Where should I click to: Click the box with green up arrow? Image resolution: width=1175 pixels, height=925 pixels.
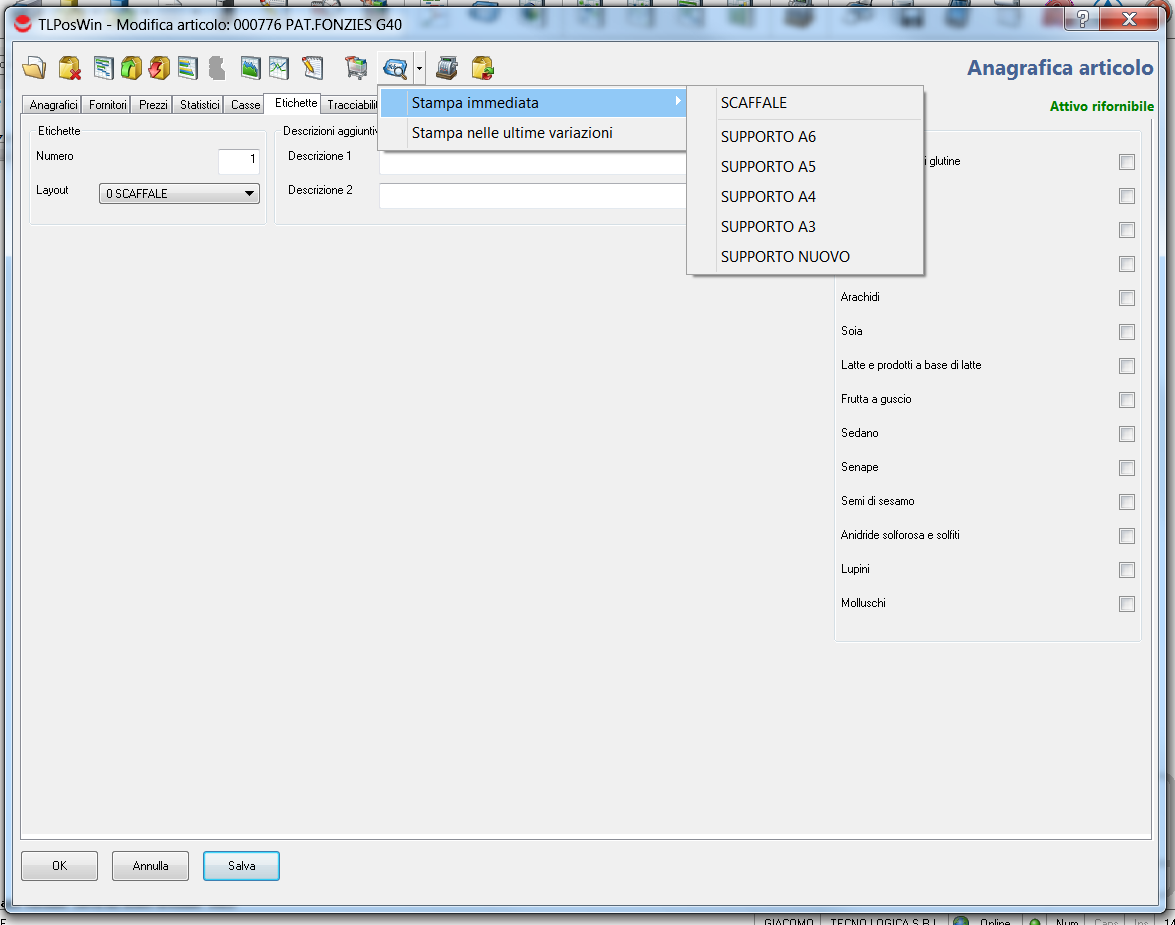(131, 68)
